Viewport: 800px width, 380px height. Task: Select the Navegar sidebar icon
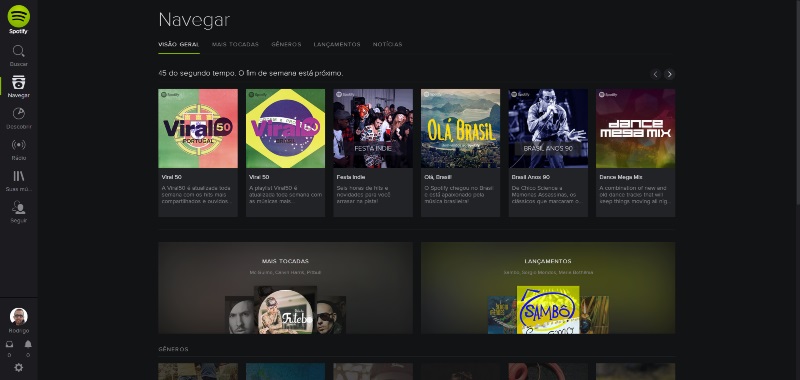point(18,82)
